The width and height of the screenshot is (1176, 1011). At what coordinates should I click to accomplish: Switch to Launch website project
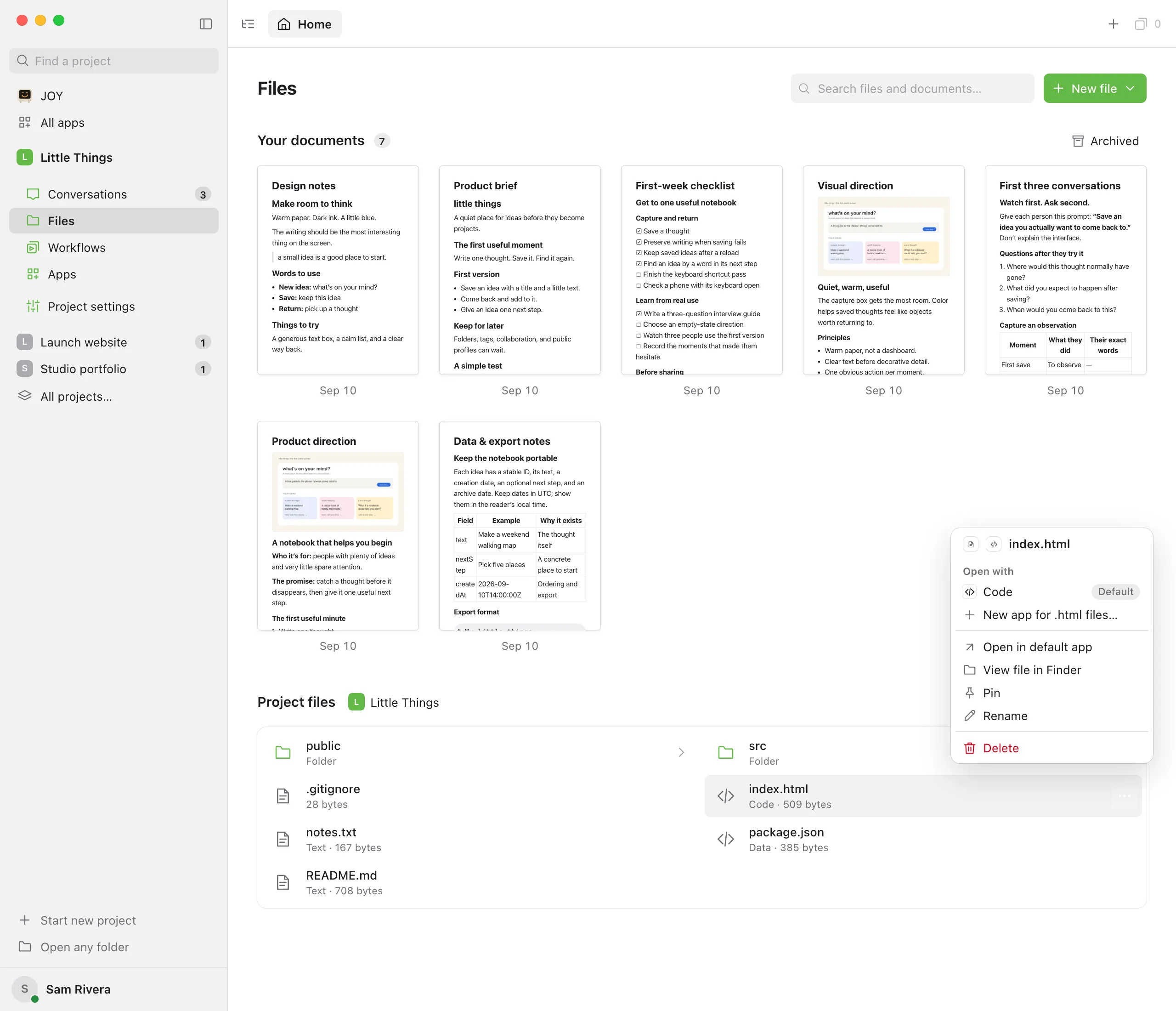click(x=113, y=342)
